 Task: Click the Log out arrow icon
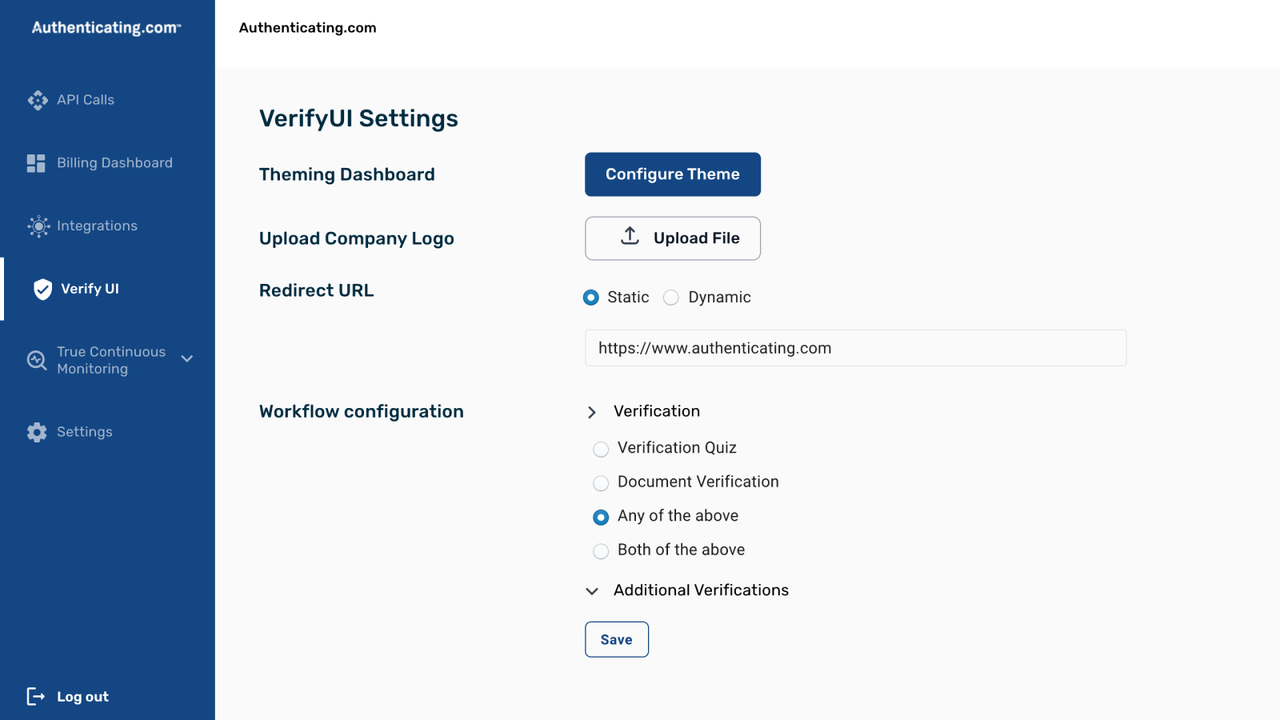36,696
